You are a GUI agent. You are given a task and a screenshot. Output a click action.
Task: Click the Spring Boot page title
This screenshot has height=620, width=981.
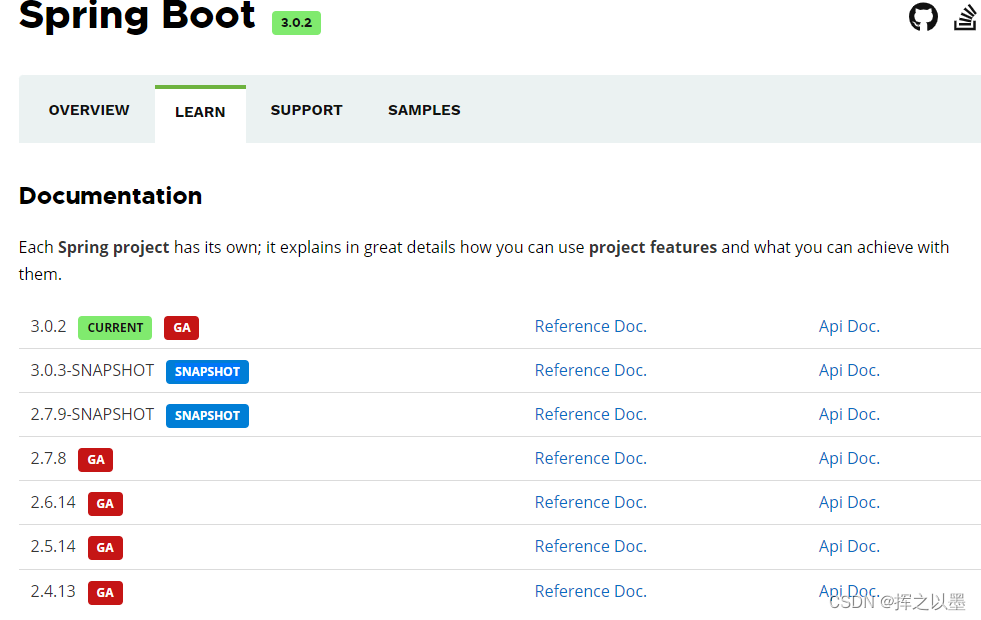click(x=137, y=15)
